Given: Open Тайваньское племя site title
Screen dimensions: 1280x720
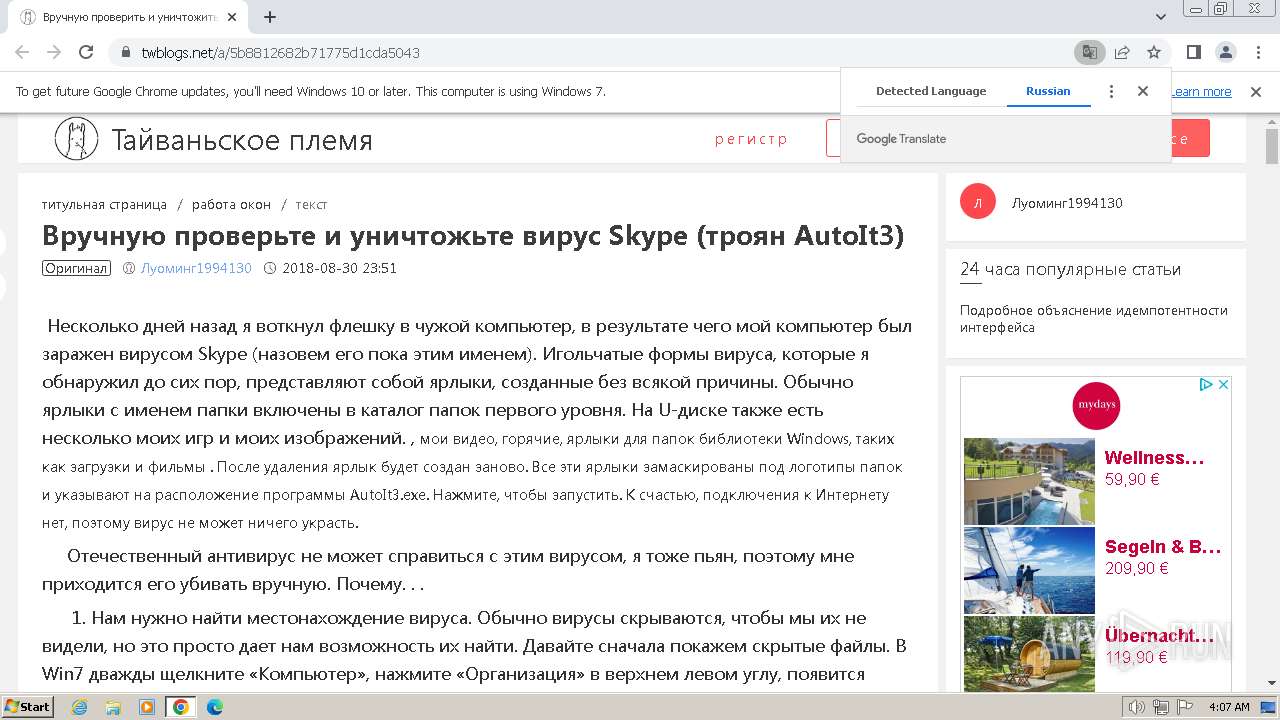Looking at the screenshot, I should pos(242,140).
